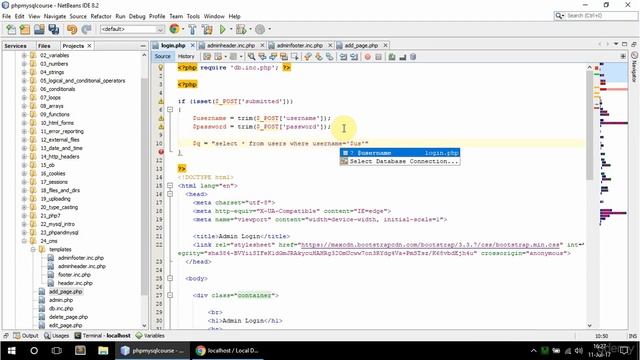Open admin.php in the Projects tree
The height and width of the screenshot is (360, 640).
(61, 300)
